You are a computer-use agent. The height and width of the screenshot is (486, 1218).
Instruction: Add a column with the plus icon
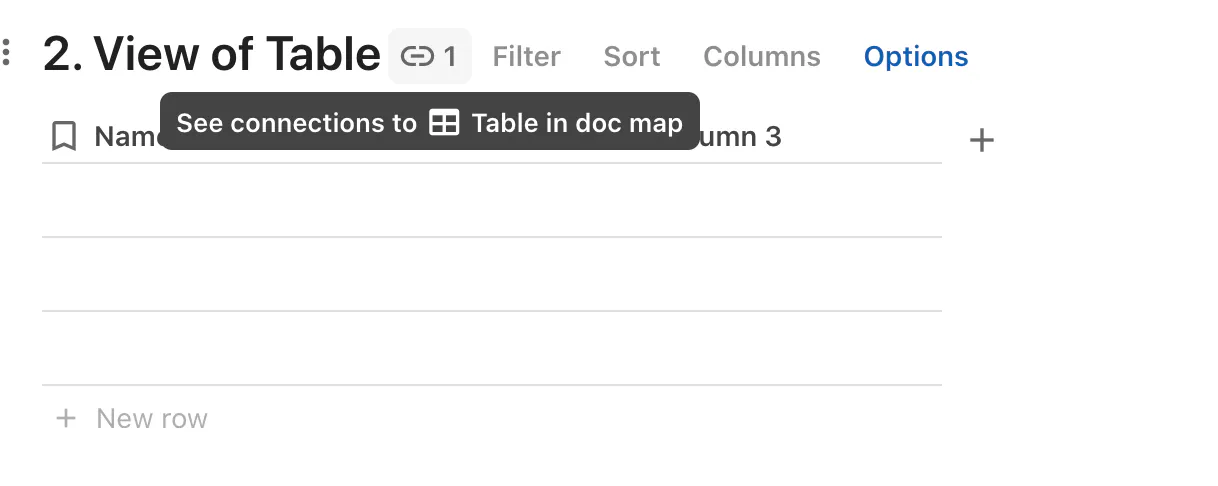tap(982, 141)
